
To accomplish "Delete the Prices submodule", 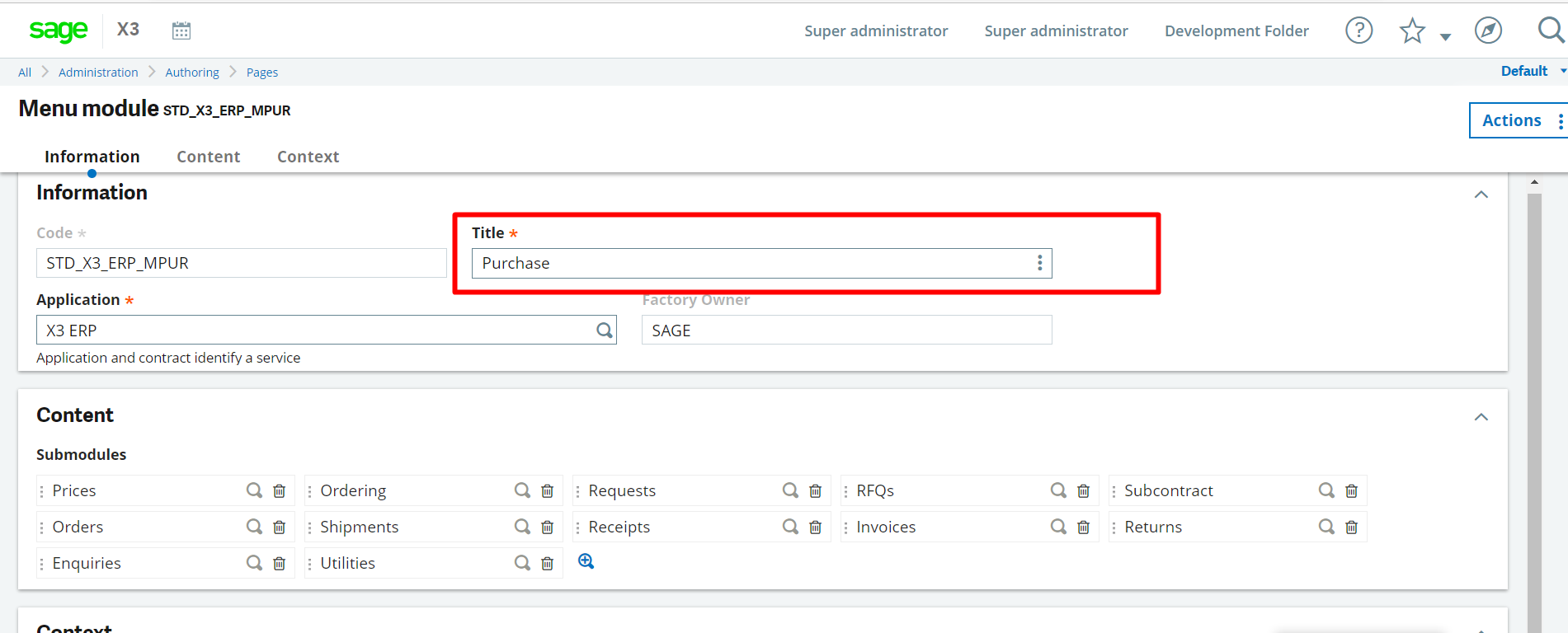I will point(280,490).
